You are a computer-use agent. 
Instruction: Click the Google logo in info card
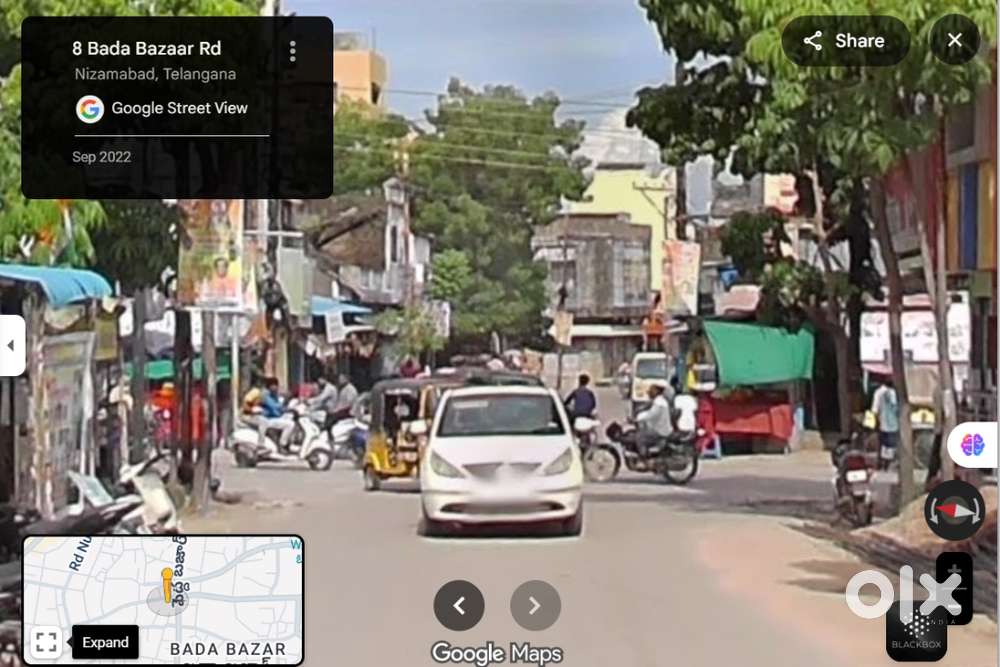90,109
